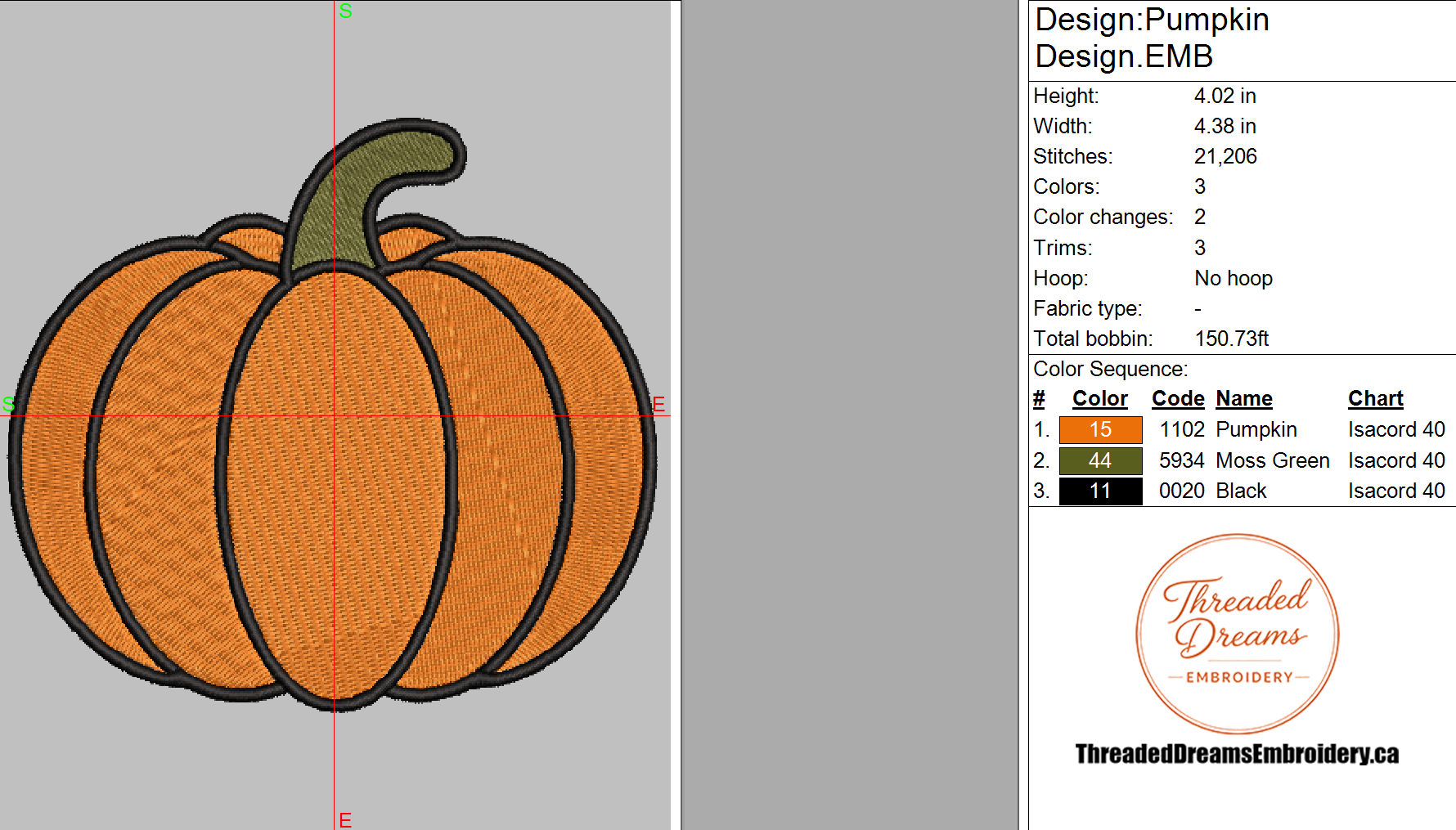Click the Trims: label
This screenshot has width=1456, height=830.
tap(1063, 248)
